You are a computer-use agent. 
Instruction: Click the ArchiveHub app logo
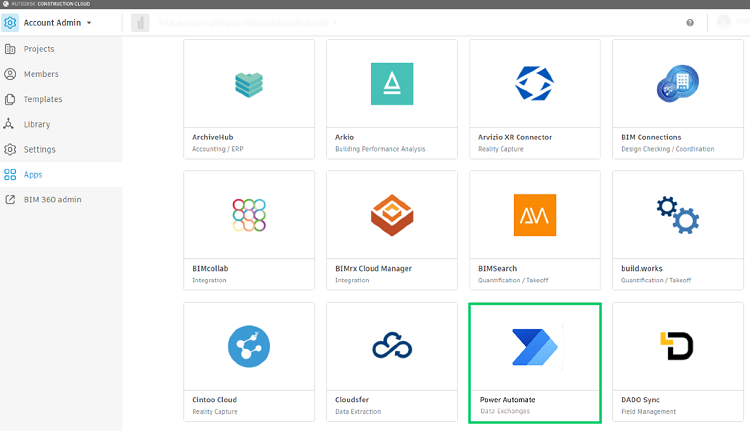point(249,85)
